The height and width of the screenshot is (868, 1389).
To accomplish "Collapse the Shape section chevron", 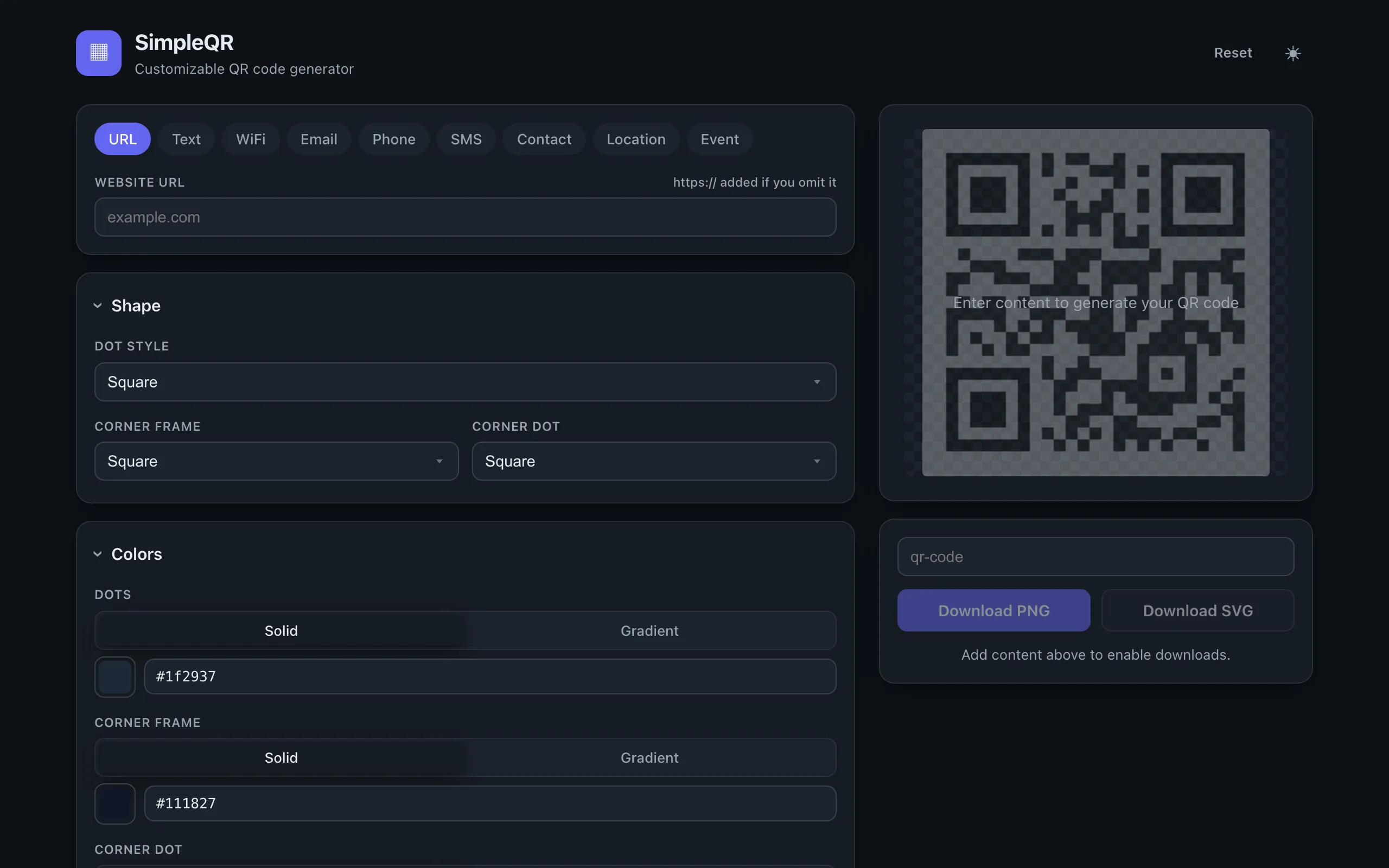I will (98, 305).
